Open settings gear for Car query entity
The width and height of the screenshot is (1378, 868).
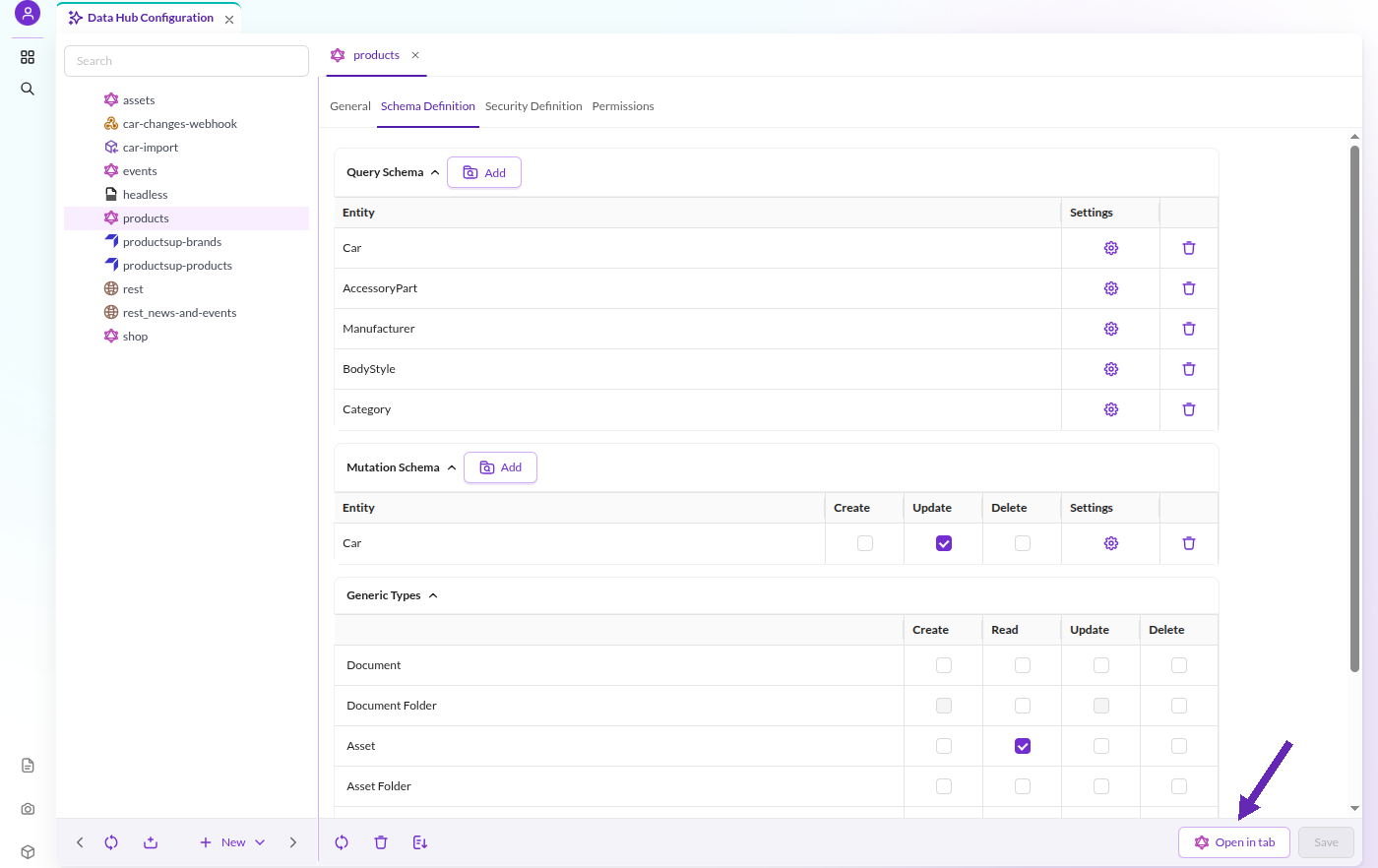[x=1111, y=248]
